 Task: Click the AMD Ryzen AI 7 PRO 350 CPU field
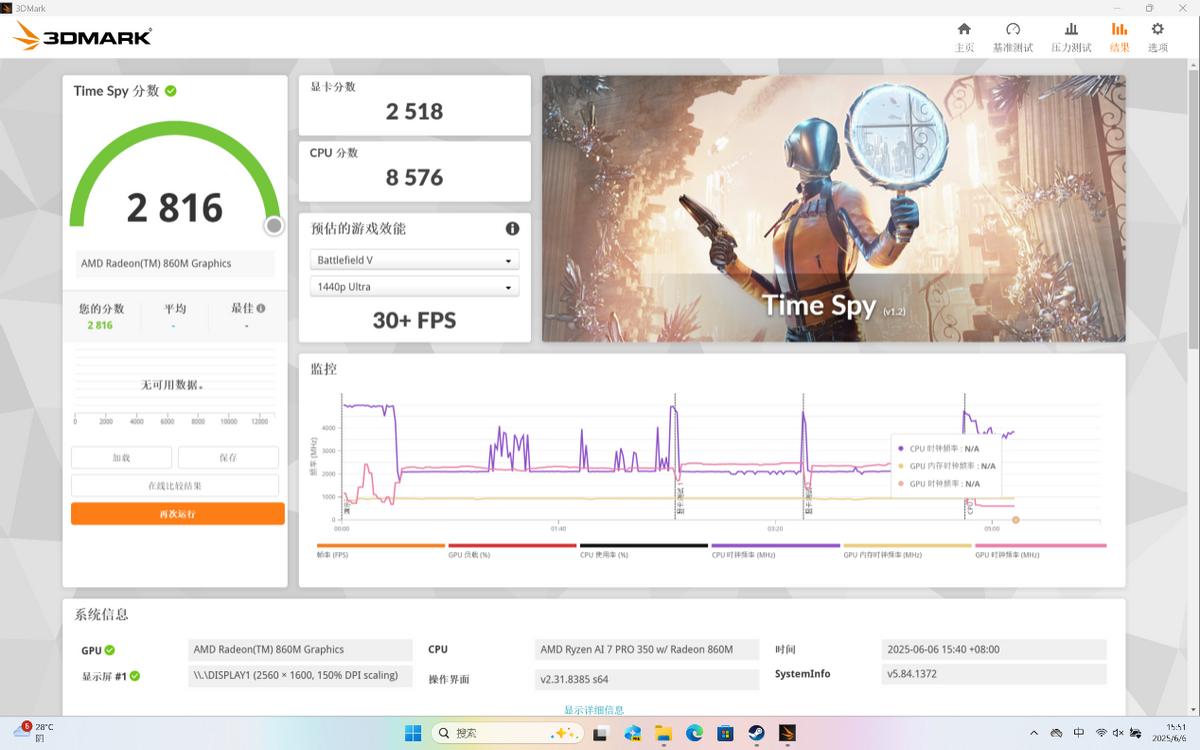point(647,649)
